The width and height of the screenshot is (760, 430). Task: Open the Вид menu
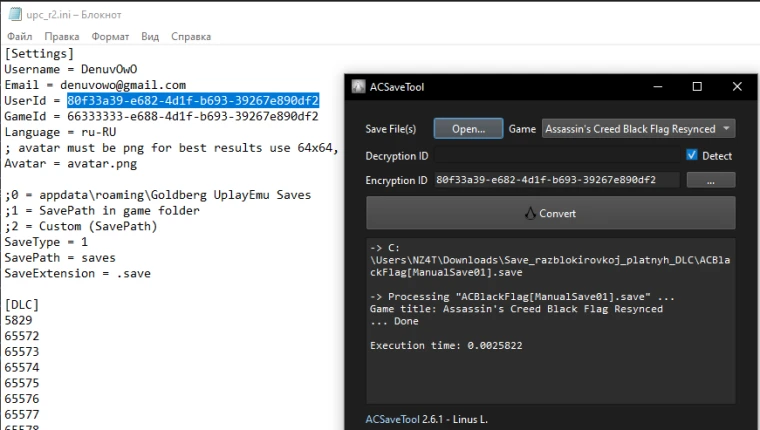click(150, 36)
